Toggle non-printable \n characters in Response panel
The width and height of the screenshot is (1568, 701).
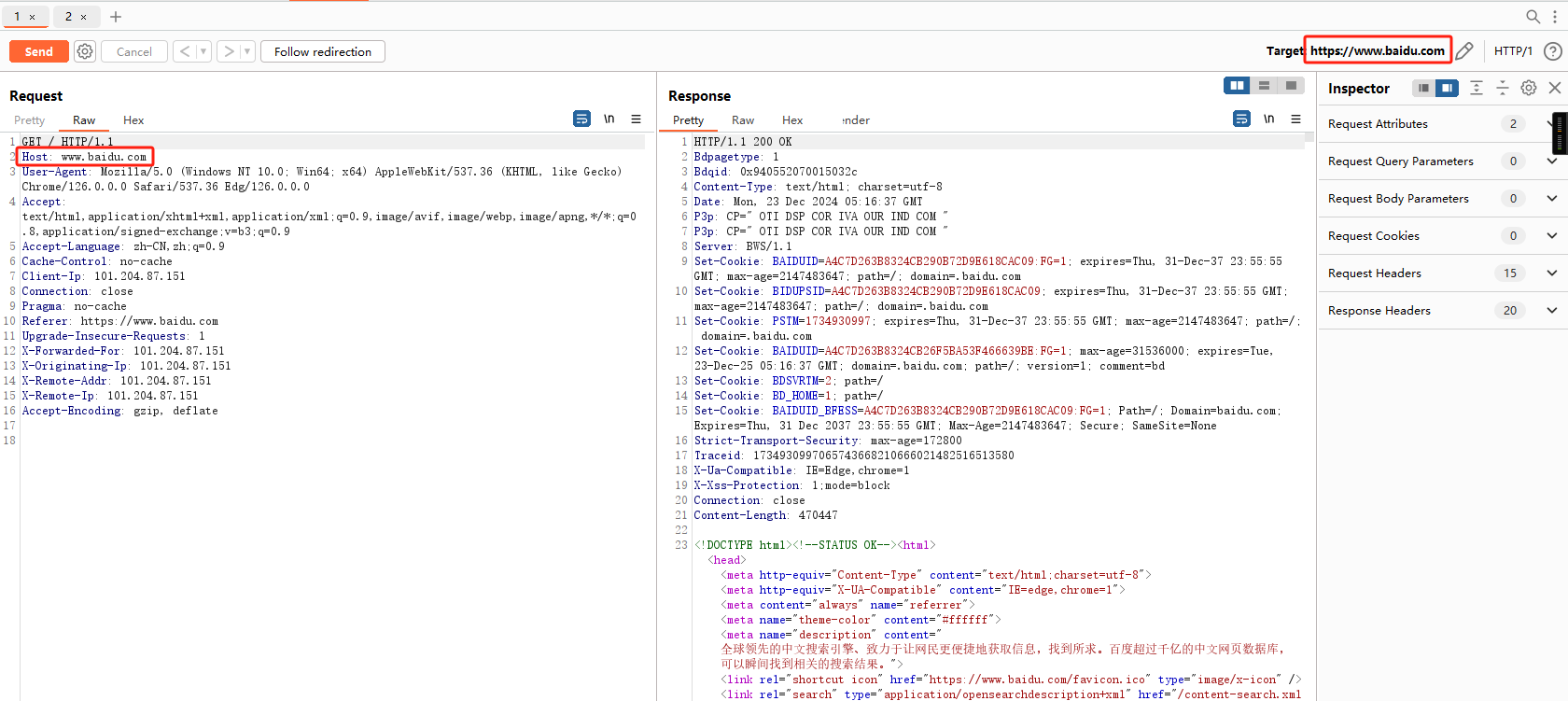(x=1268, y=119)
